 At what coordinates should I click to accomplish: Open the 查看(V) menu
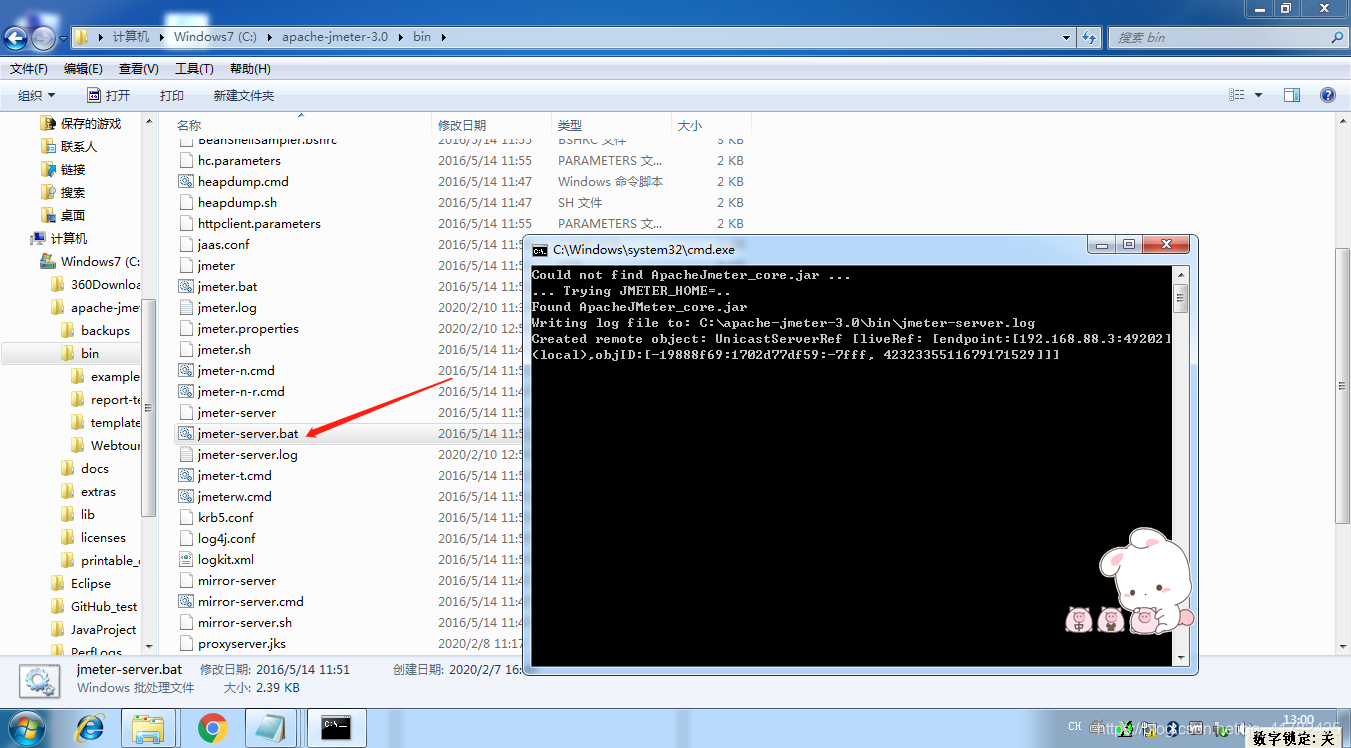[x=139, y=69]
